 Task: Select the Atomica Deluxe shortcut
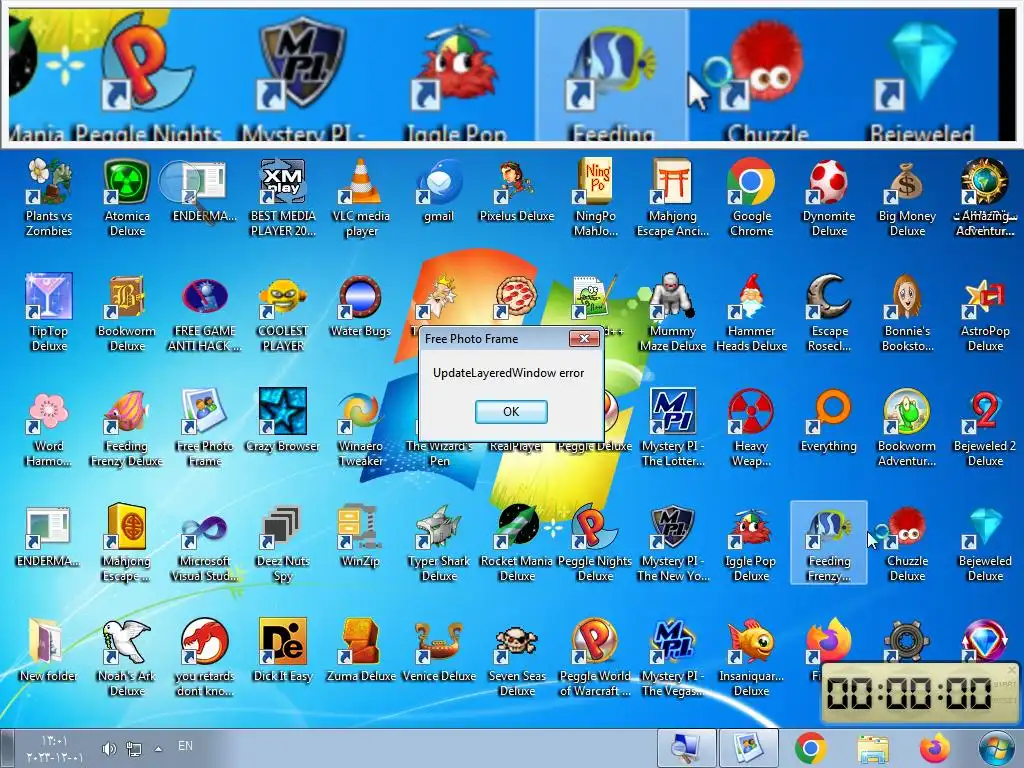127,198
